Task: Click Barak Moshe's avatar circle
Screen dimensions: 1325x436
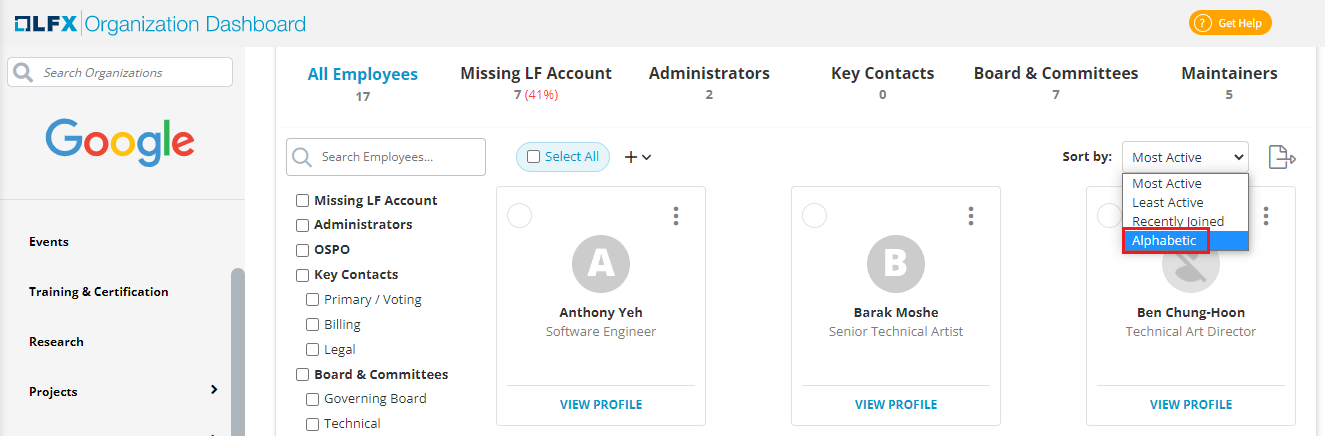Action: (x=895, y=262)
